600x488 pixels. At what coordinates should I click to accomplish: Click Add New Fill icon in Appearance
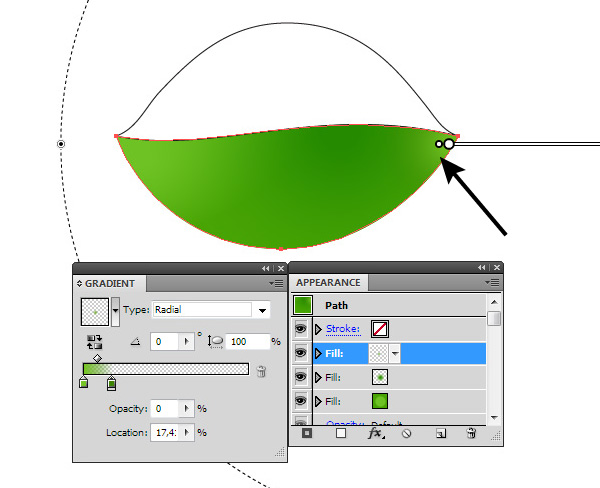pos(341,434)
